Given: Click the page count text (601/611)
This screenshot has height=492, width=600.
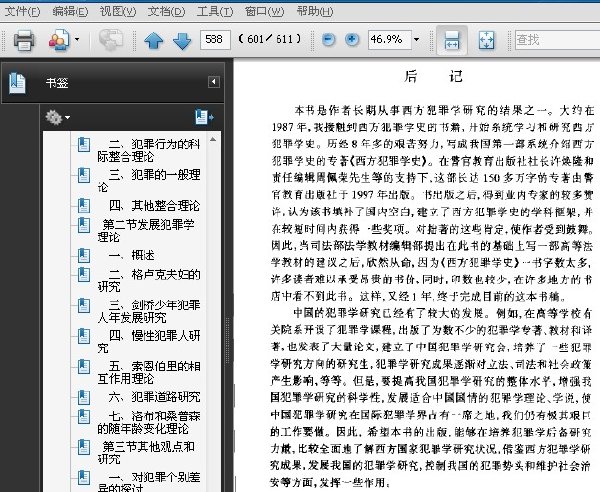Looking at the screenshot, I should (x=269, y=39).
